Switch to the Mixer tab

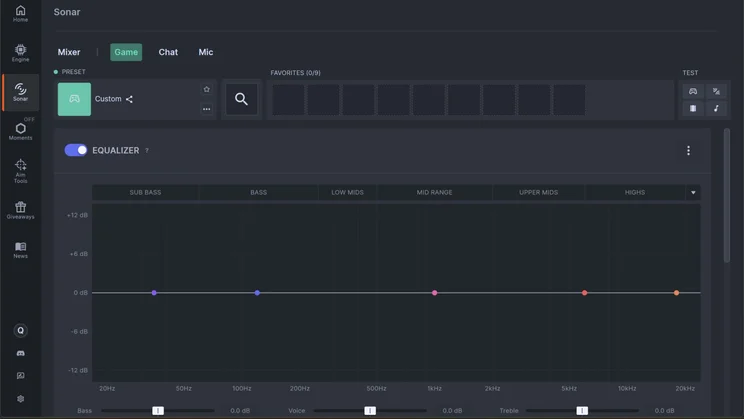tap(69, 52)
